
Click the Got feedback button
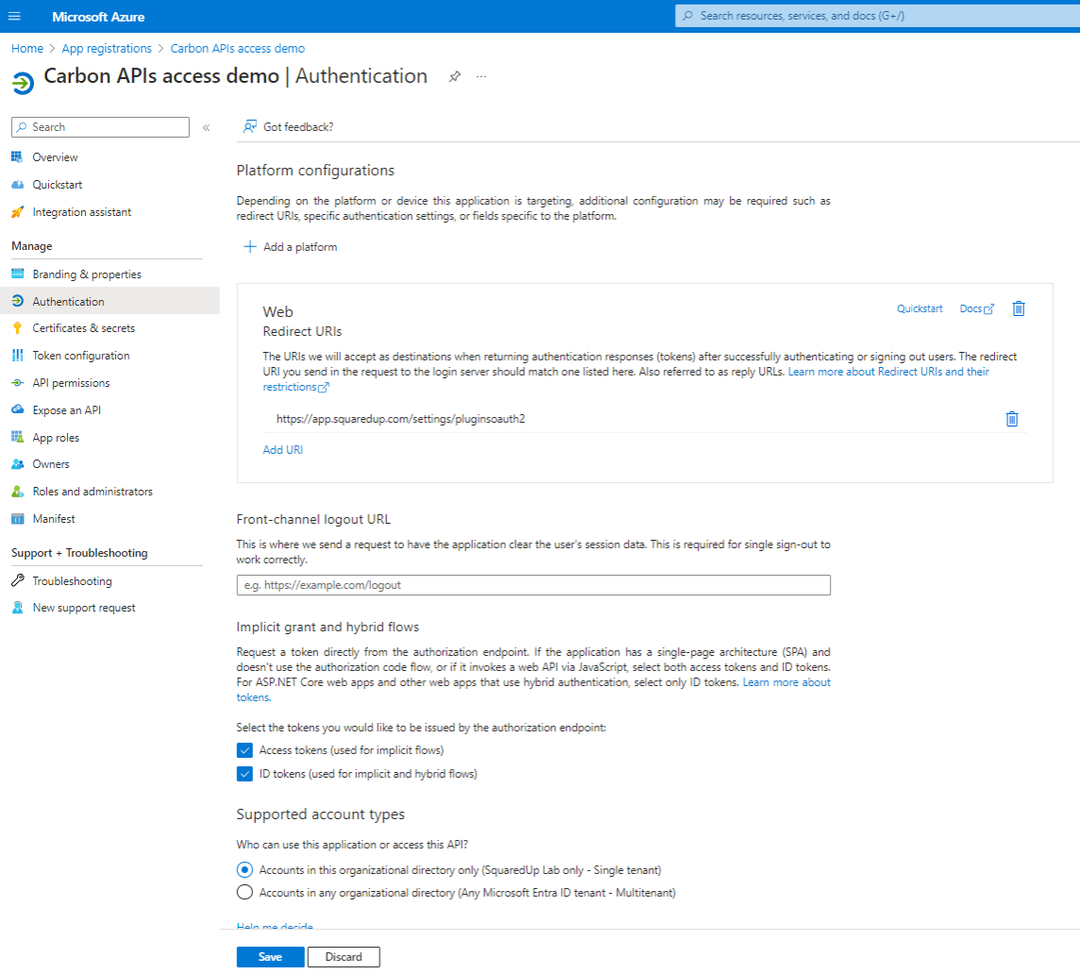[x=289, y=126]
